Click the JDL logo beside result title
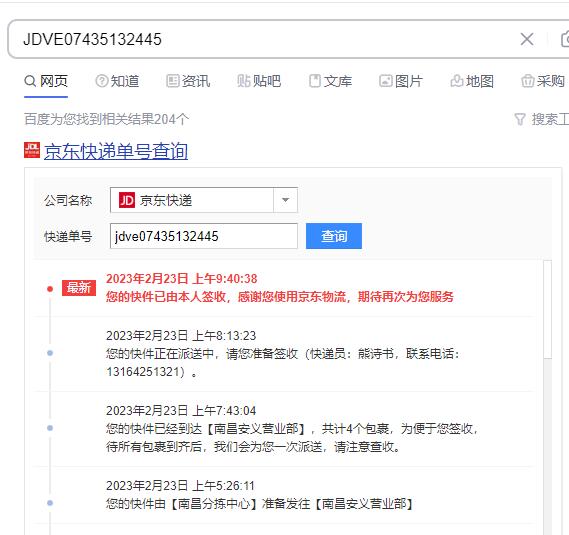The width and height of the screenshot is (569, 535). (x=32, y=150)
